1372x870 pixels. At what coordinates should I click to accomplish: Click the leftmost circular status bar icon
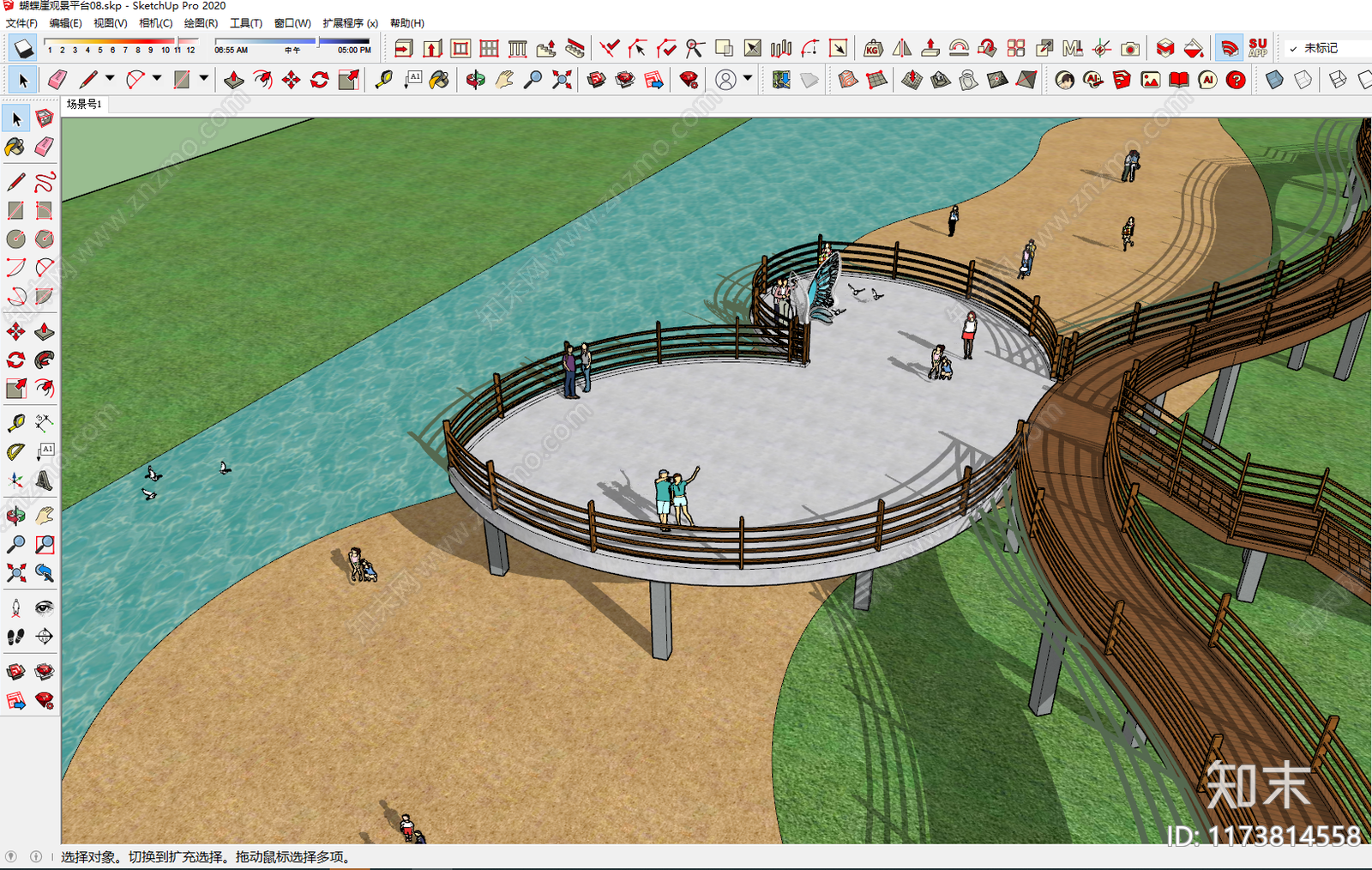coord(11,856)
